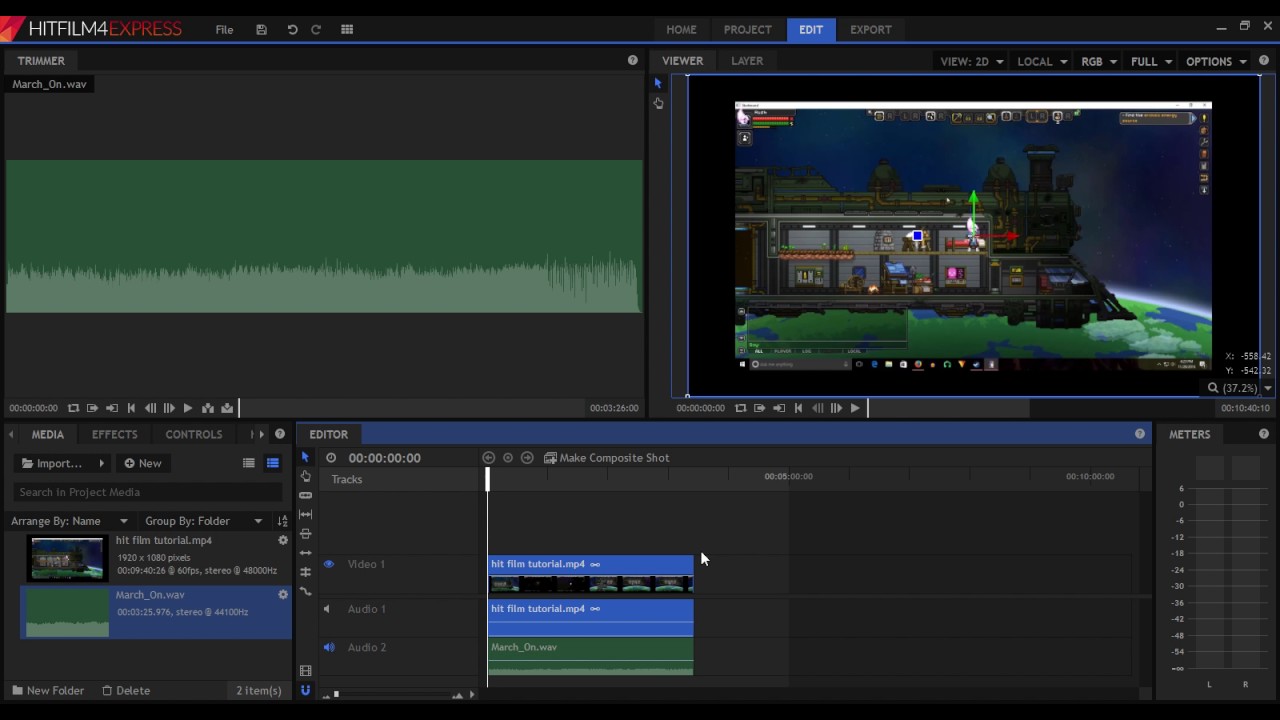Set out point in the Trimmer
The image size is (1280, 720).
click(x=112, y=408)
